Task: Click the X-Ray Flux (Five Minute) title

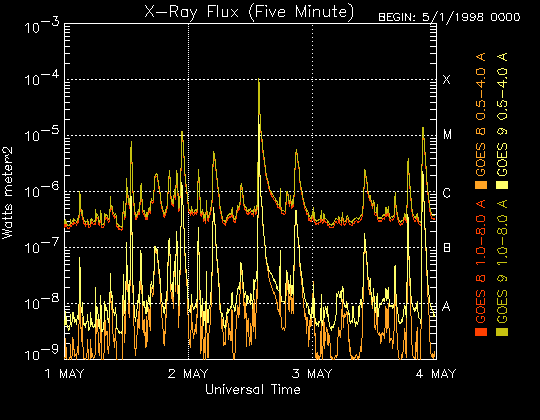Action: tap(249, 12)
